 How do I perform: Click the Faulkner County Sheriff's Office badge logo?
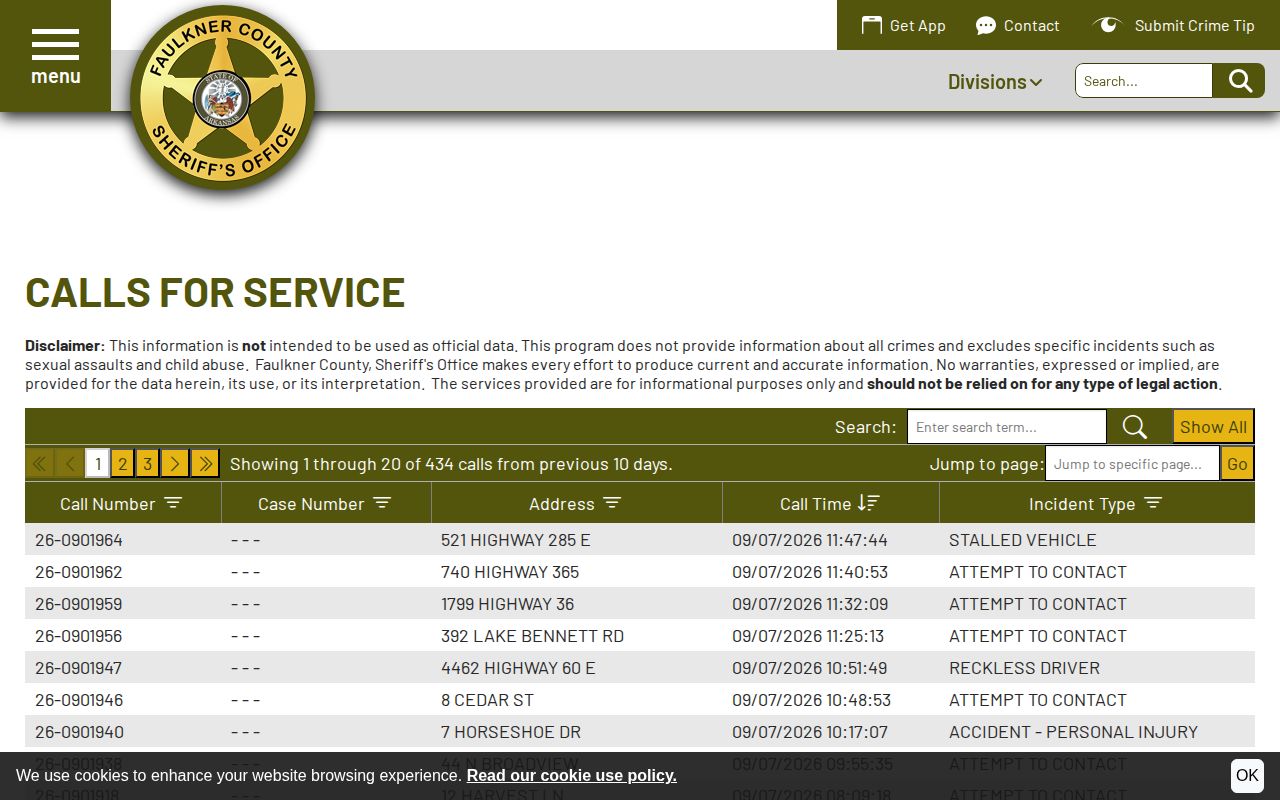(222, 98)
